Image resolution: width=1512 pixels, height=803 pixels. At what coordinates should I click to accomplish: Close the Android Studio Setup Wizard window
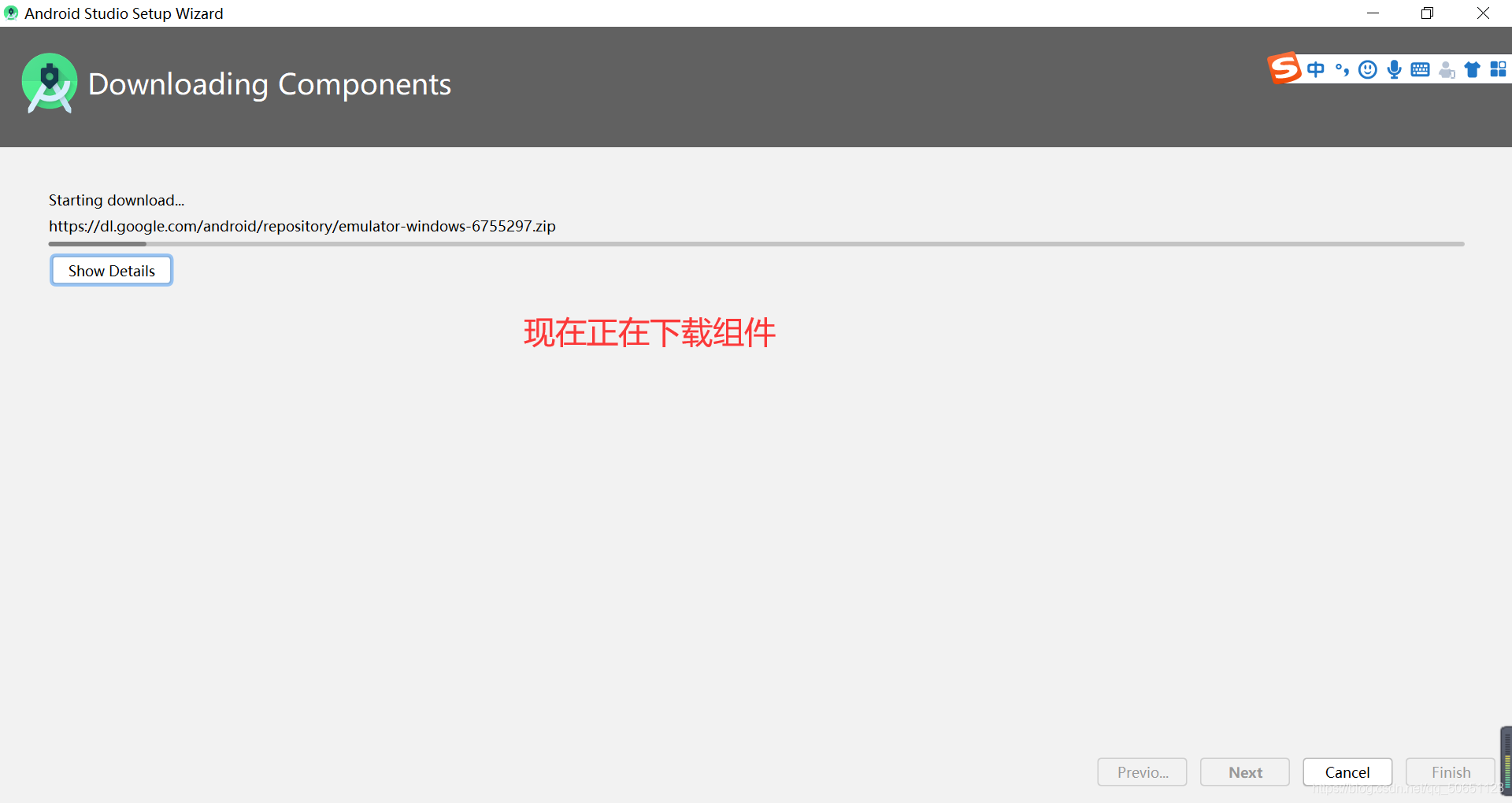tap(1483, 13)
